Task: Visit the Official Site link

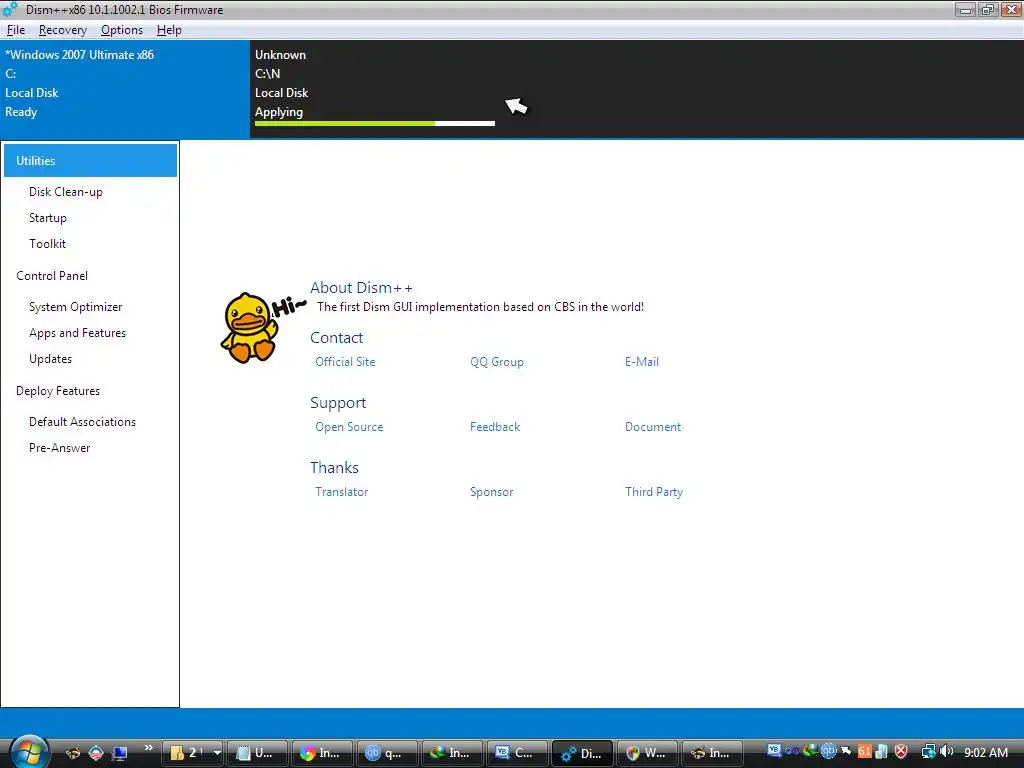Action: click(345, 362)
